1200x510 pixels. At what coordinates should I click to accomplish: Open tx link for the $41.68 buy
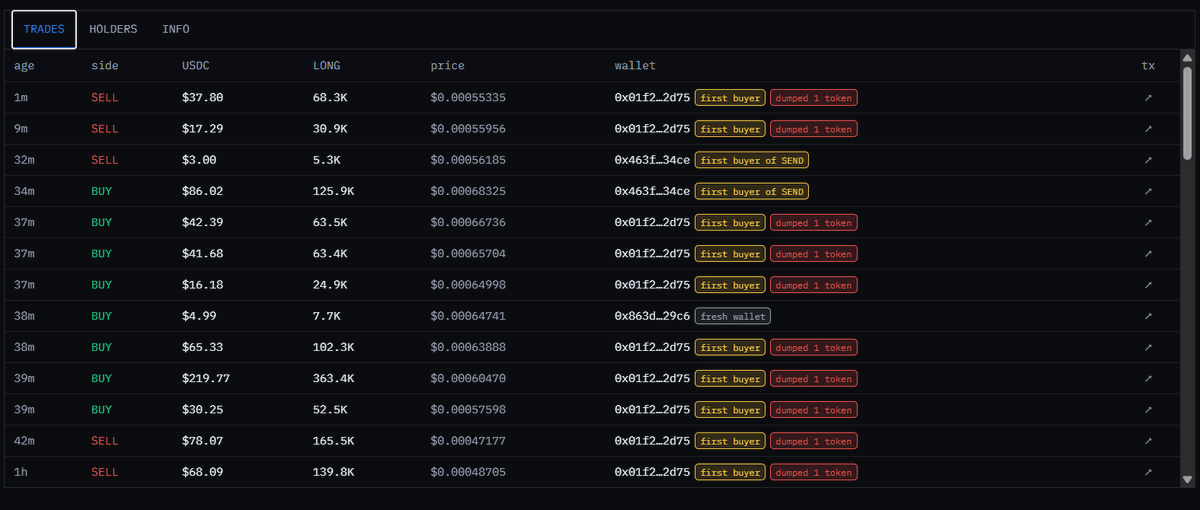[1148, 254]
